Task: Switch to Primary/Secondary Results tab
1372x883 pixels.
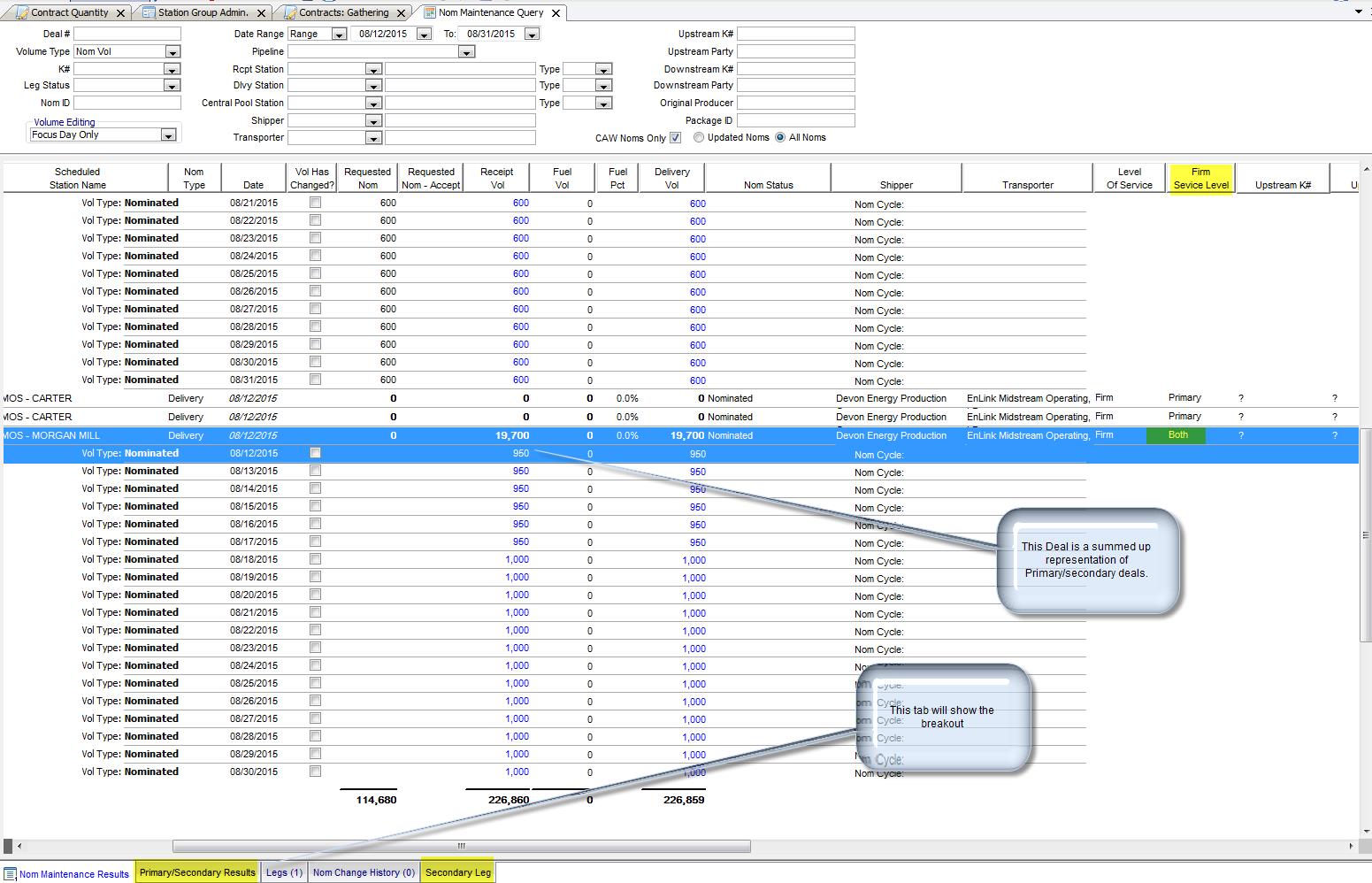Action: pos(197,872)
